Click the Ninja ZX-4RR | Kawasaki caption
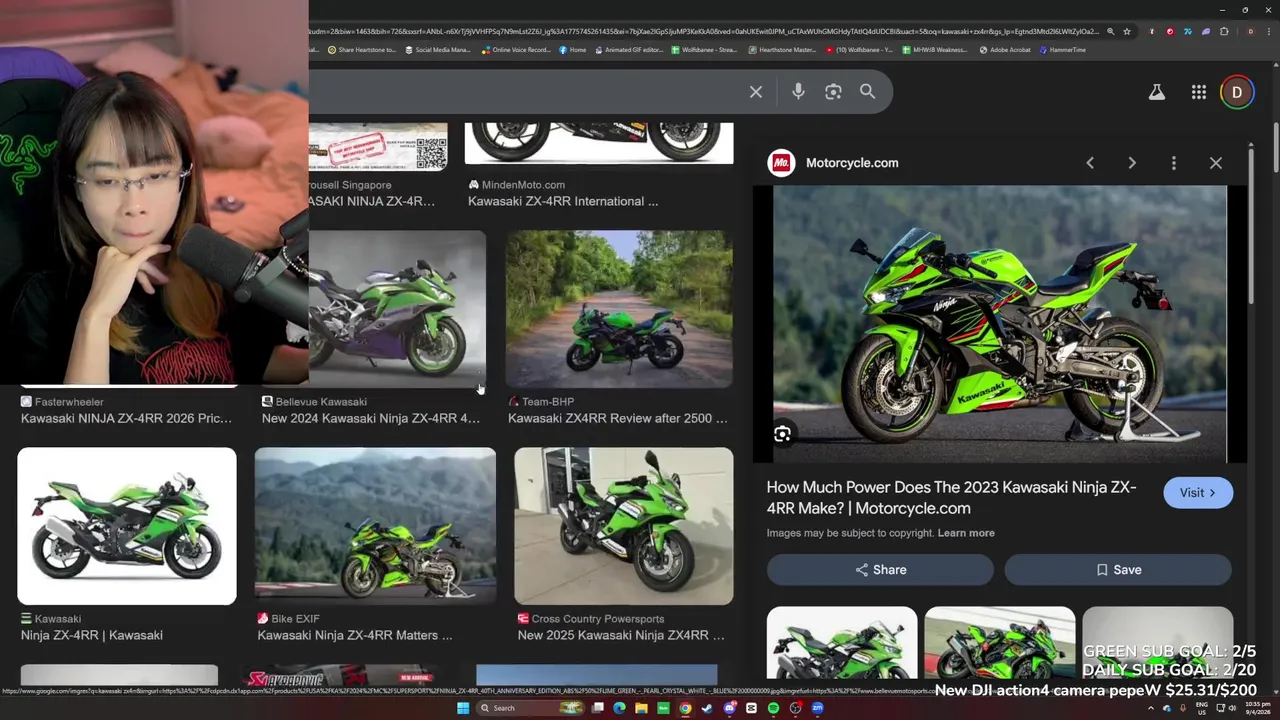The width and height of the screenshot is (1280, 720). [x=92, y=635]
